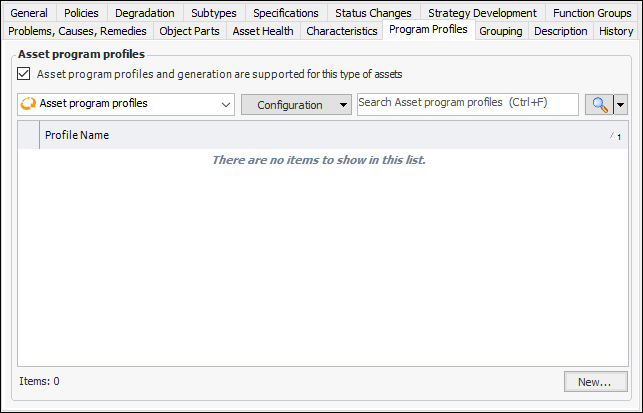Image resolution: width=643 pixels, height=413 pixels.
Task: Expand the Configuration dropdown button
Action: click(344, 105)
